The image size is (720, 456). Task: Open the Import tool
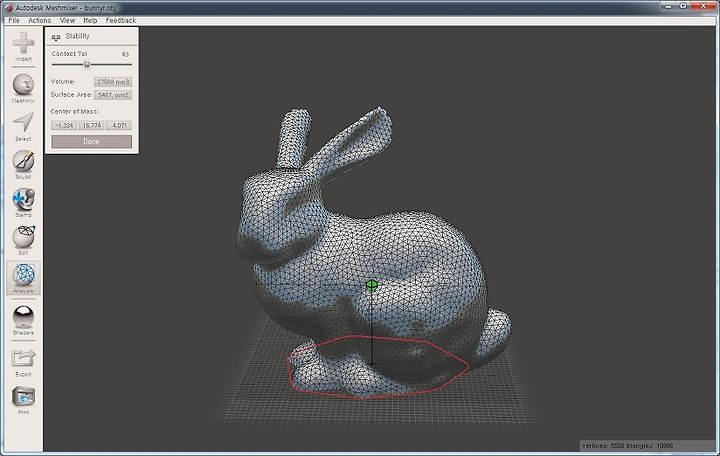(23, 46)
